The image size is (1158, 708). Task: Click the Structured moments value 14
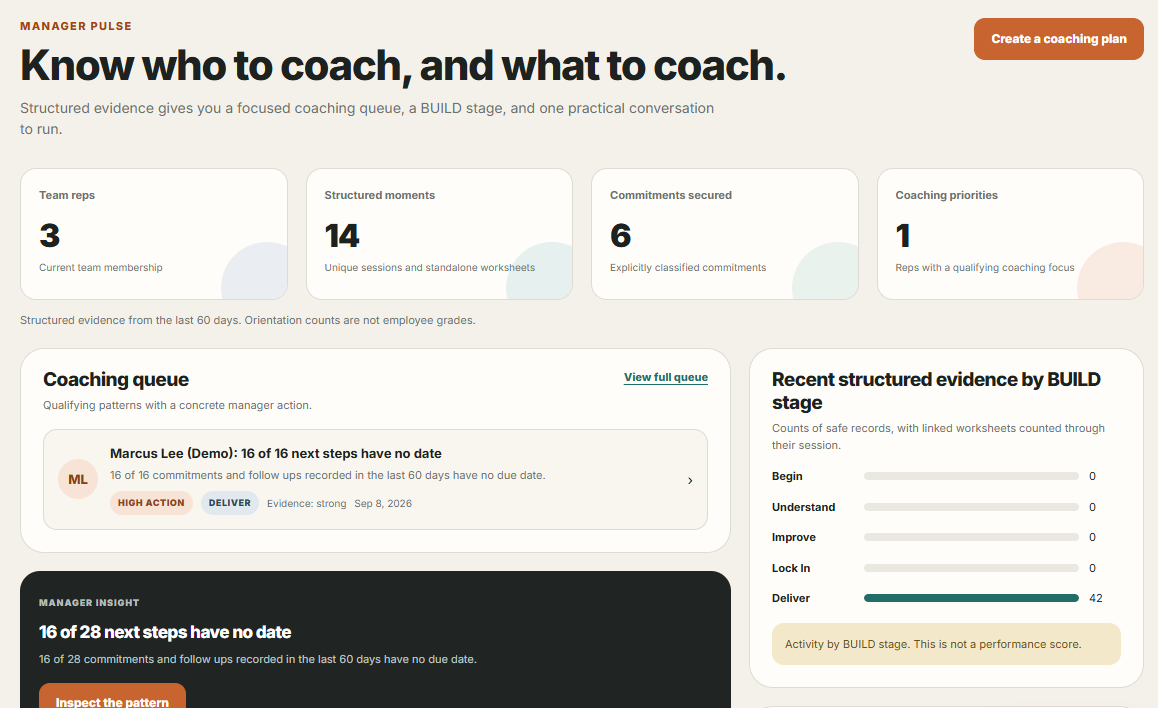point(342,236)
